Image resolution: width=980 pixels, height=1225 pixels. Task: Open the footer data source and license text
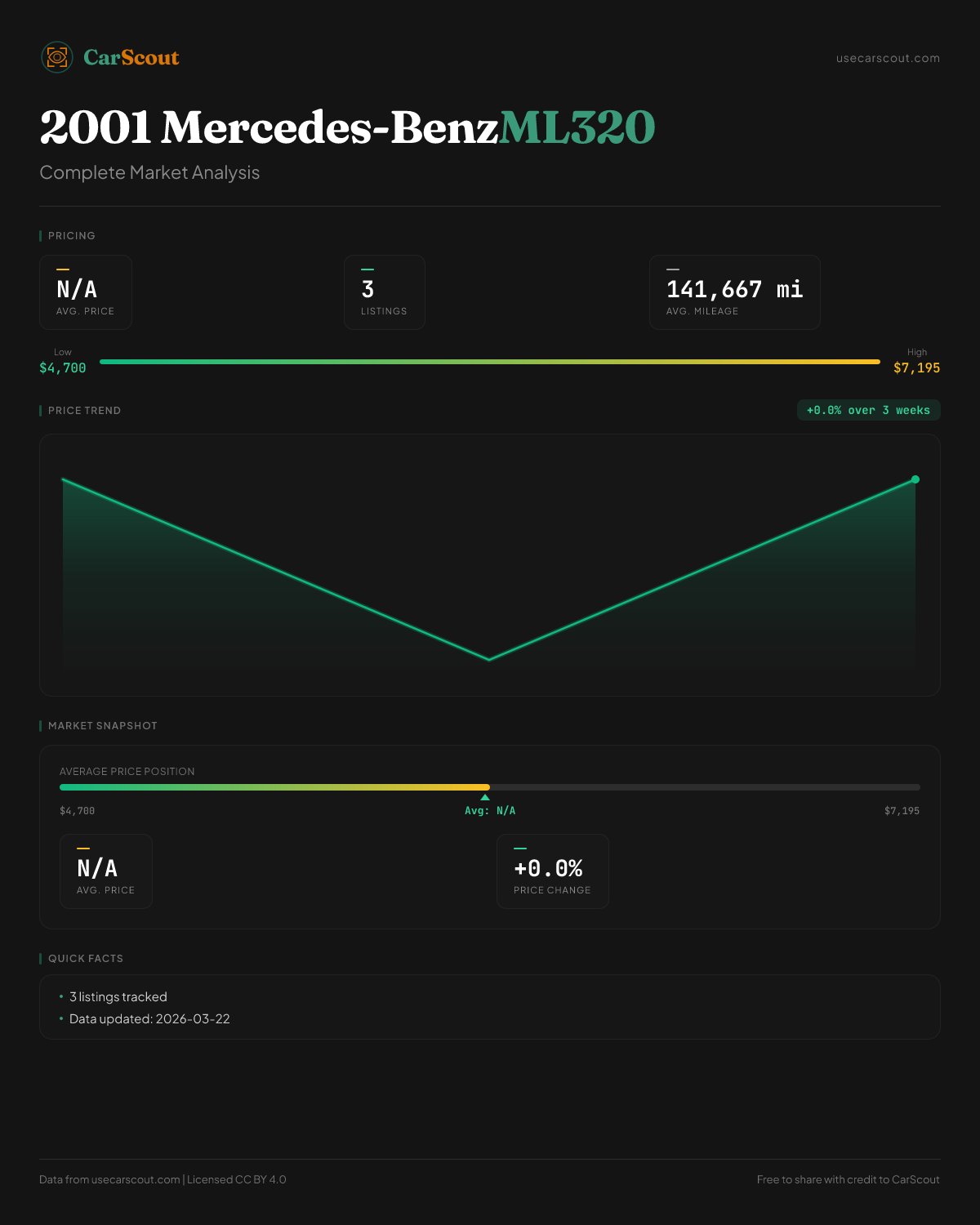pyautogui.click(x=163, y=1179)
